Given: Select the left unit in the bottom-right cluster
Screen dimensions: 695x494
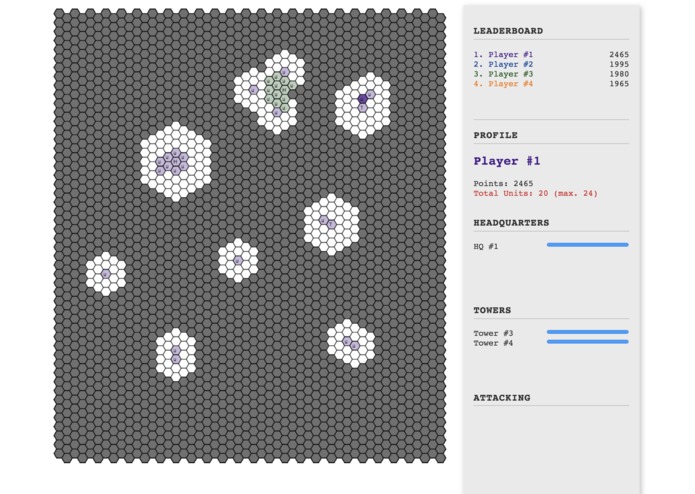Looking at the screenshot, I should [x=347, y=341].
